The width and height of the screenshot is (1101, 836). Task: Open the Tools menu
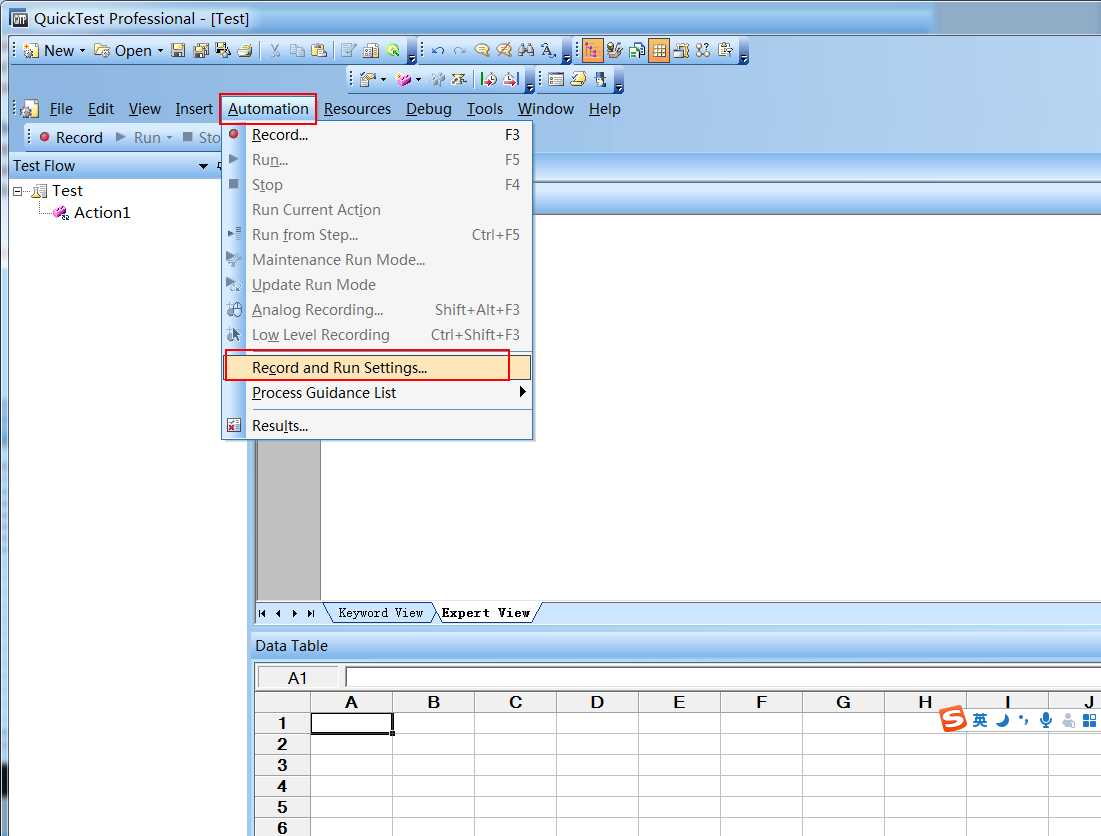tap(484, 109)
